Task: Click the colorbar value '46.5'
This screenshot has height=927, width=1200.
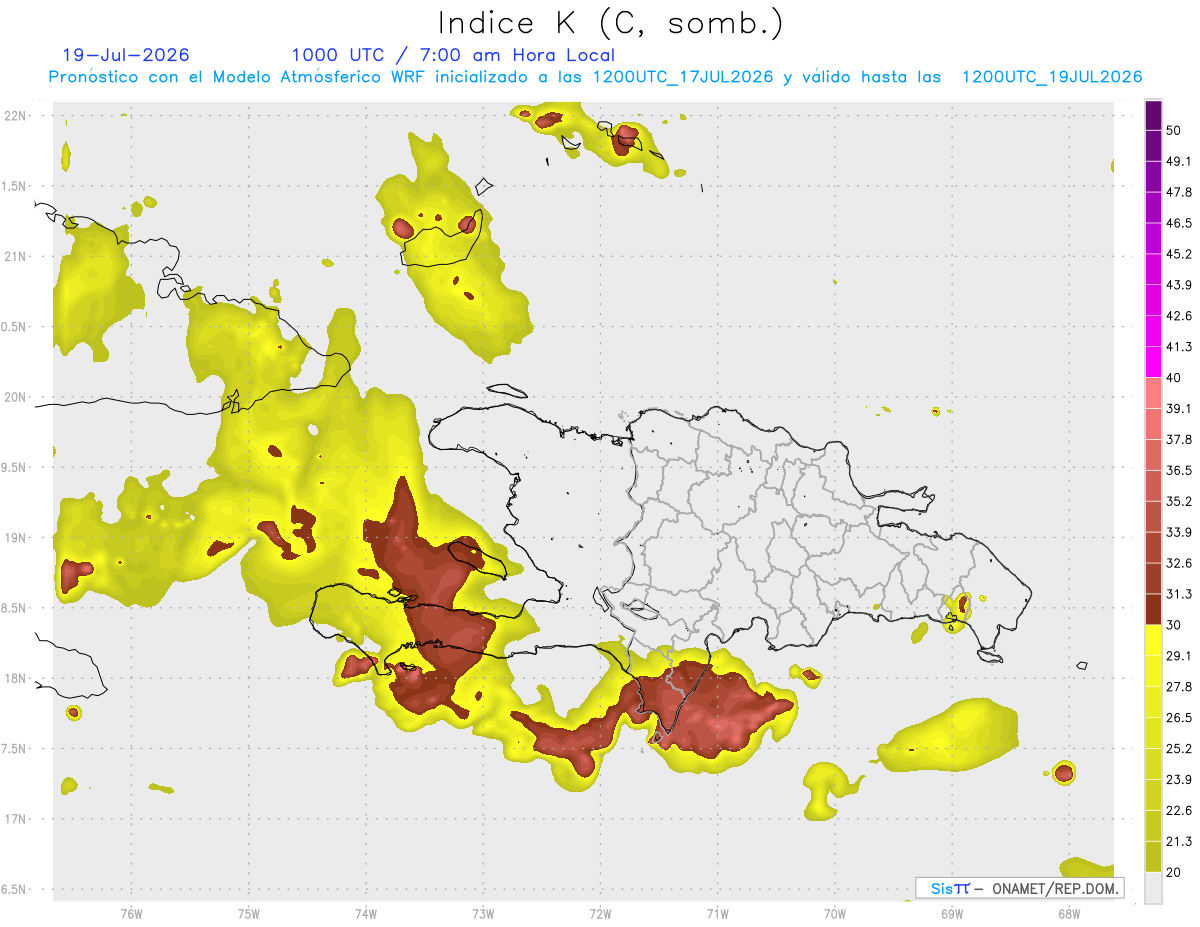Action: pos(1178,223)
